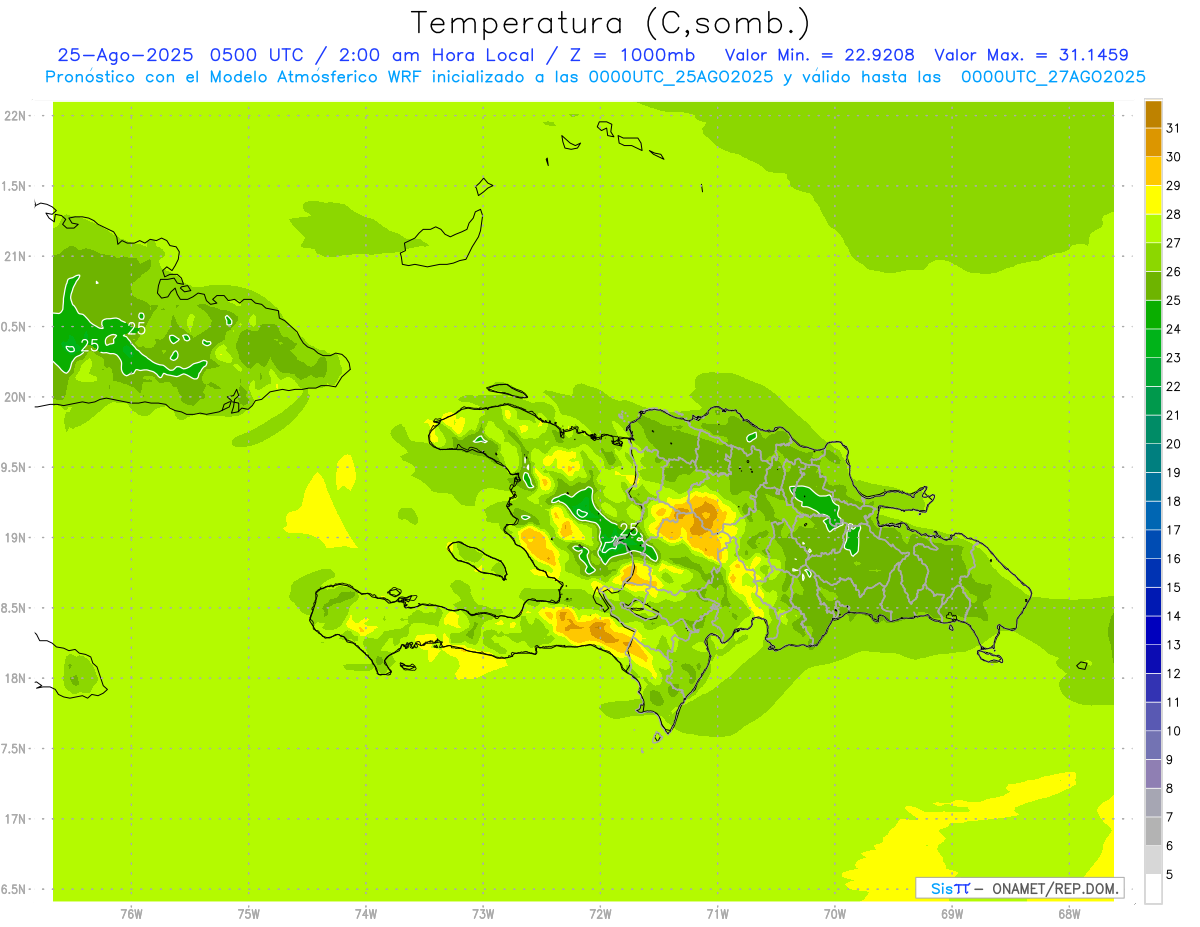Viewport: 1200px width, 927px height.
Task: Click legend swatch between 30 and 31
Action: coord(1153,144)
